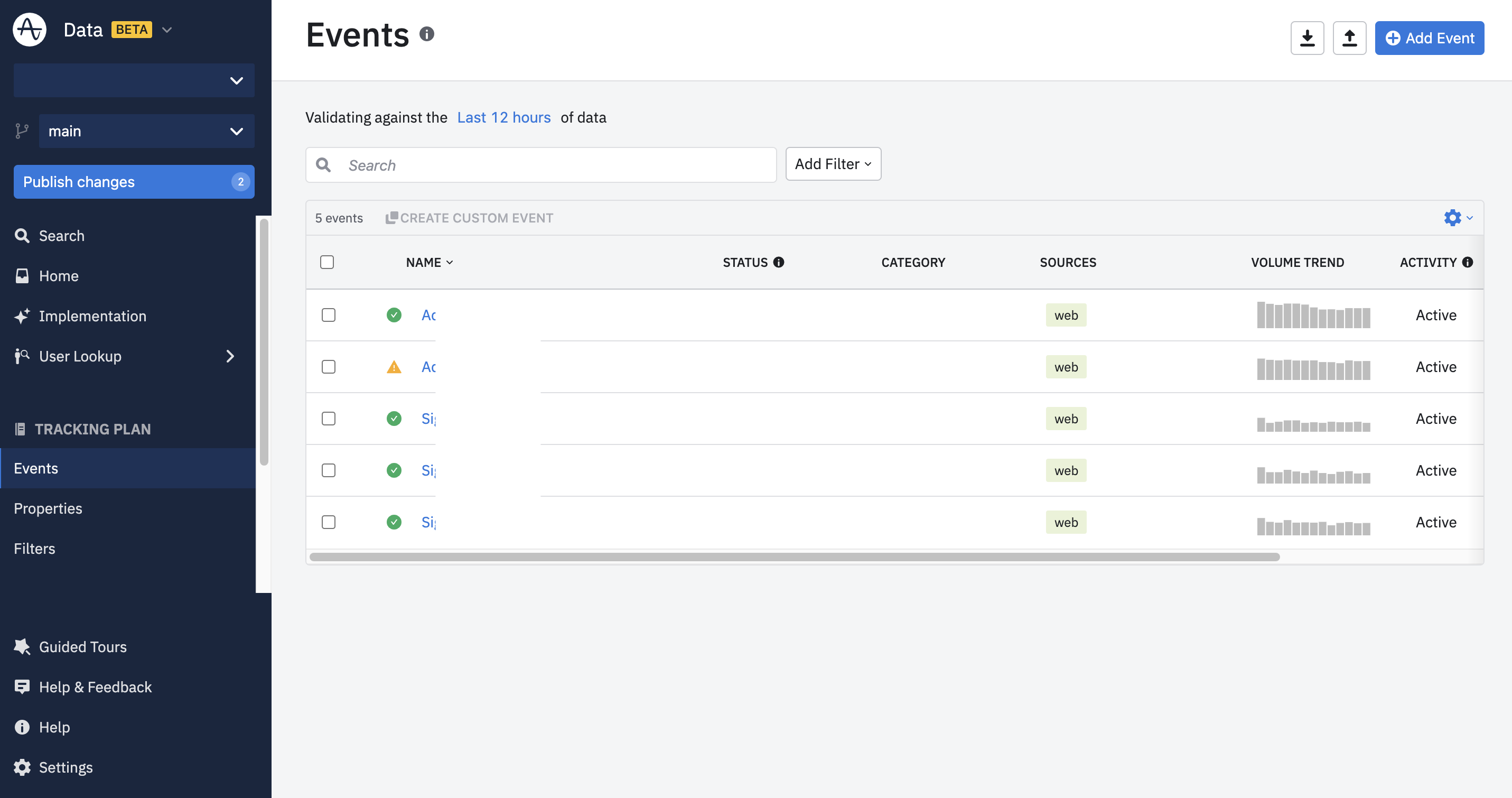1512x798 pixels.
Task: Click the ACTIVITY column info icon
Action: [1467, 263]
